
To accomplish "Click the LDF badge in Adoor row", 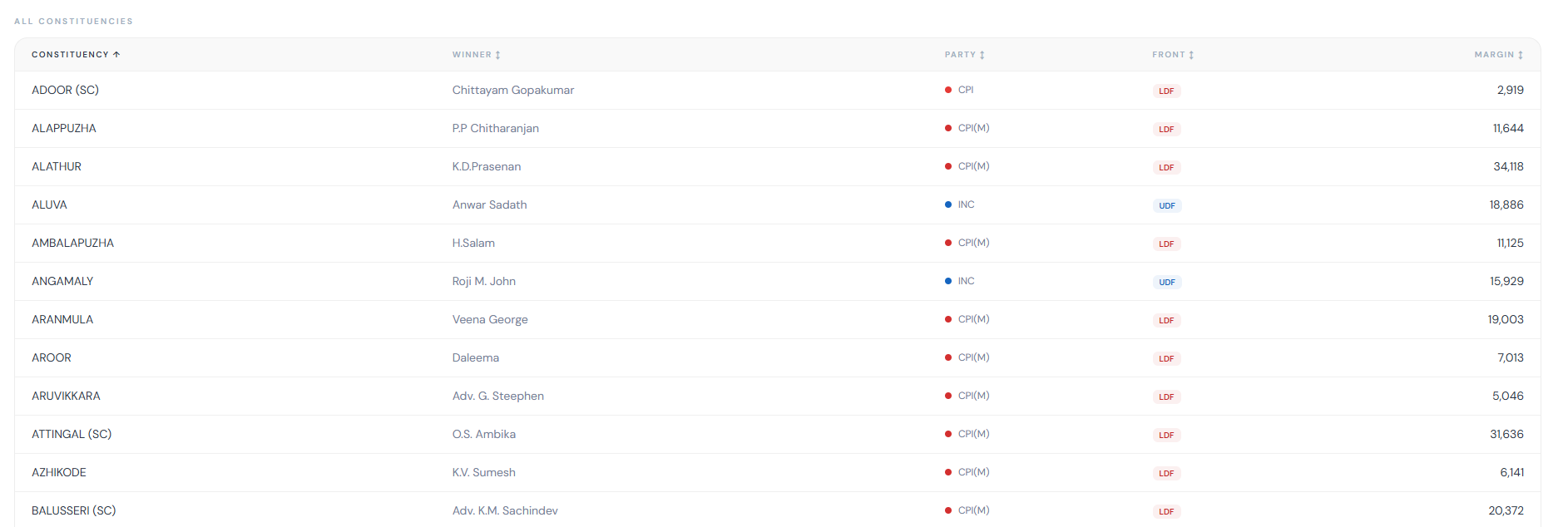I will [x=1166, y=91].
